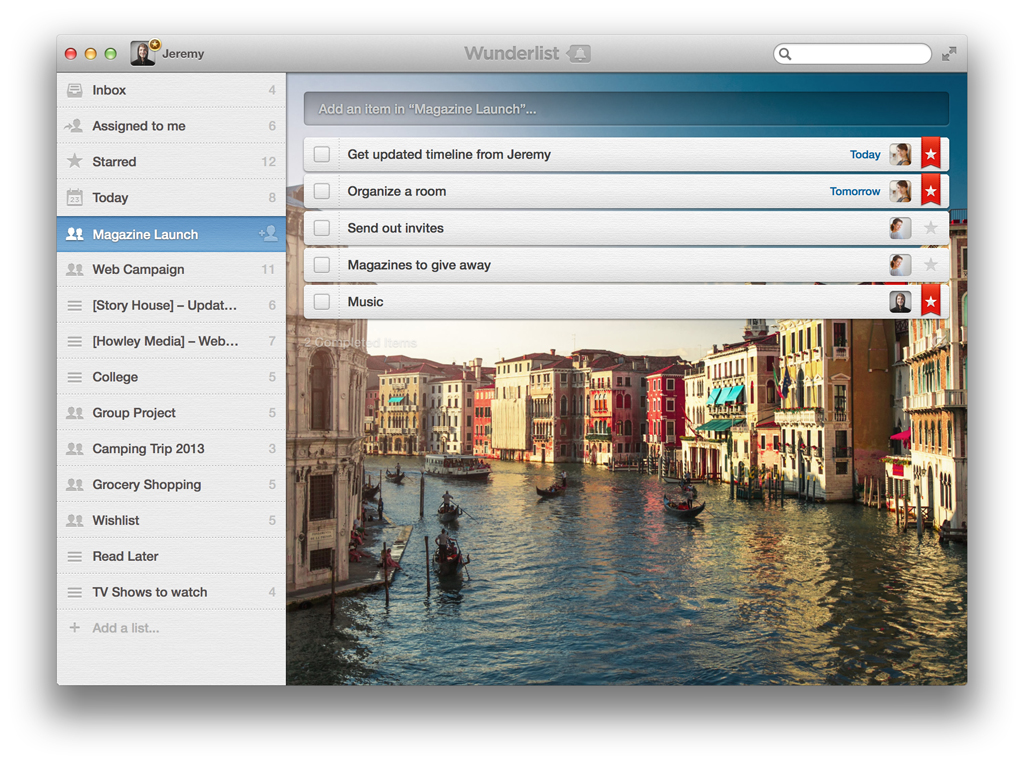Switch to the Web Campaign list
The width and height of the screenshot is (1024, 764).
(x=140, y=269)
